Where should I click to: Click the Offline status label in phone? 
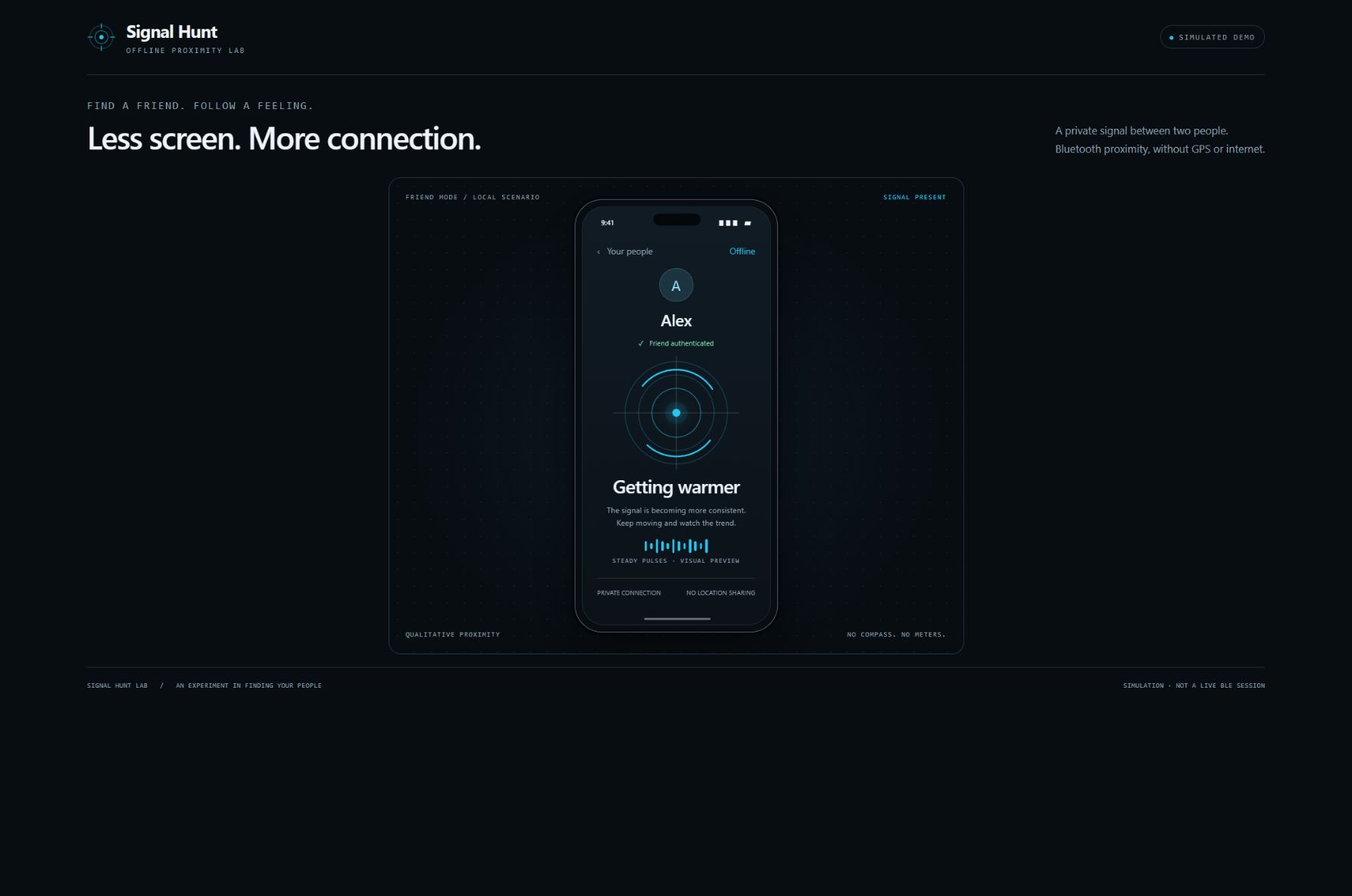coord(742,251)
